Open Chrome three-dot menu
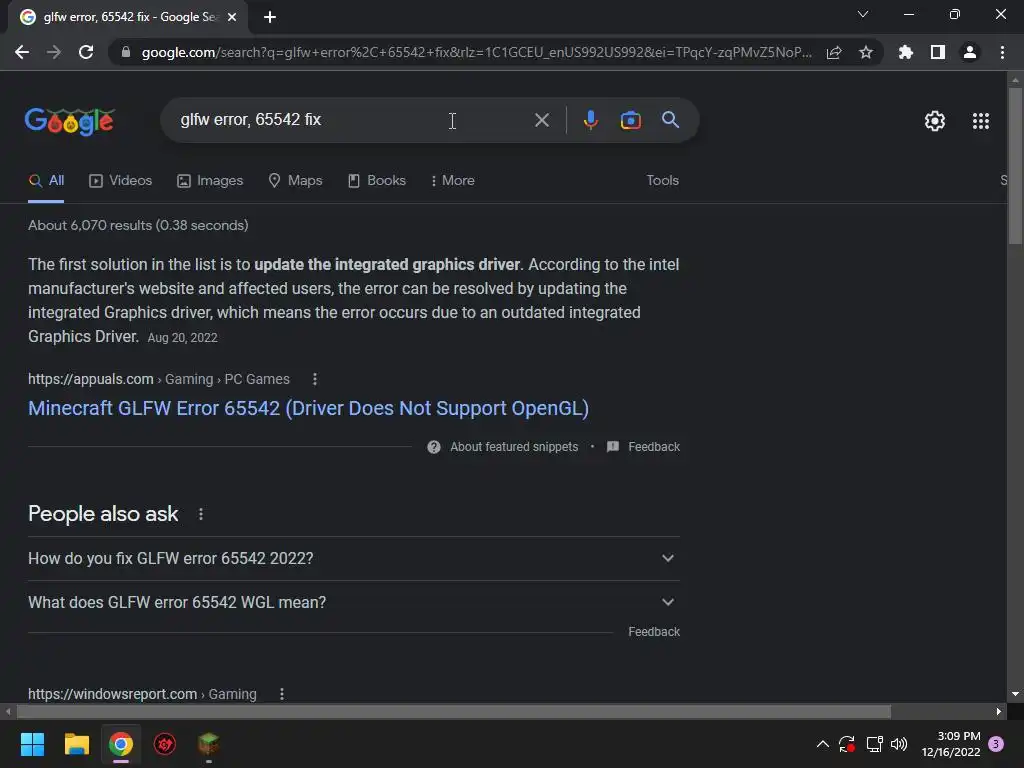1024x768 pixels. [1002, 52]
